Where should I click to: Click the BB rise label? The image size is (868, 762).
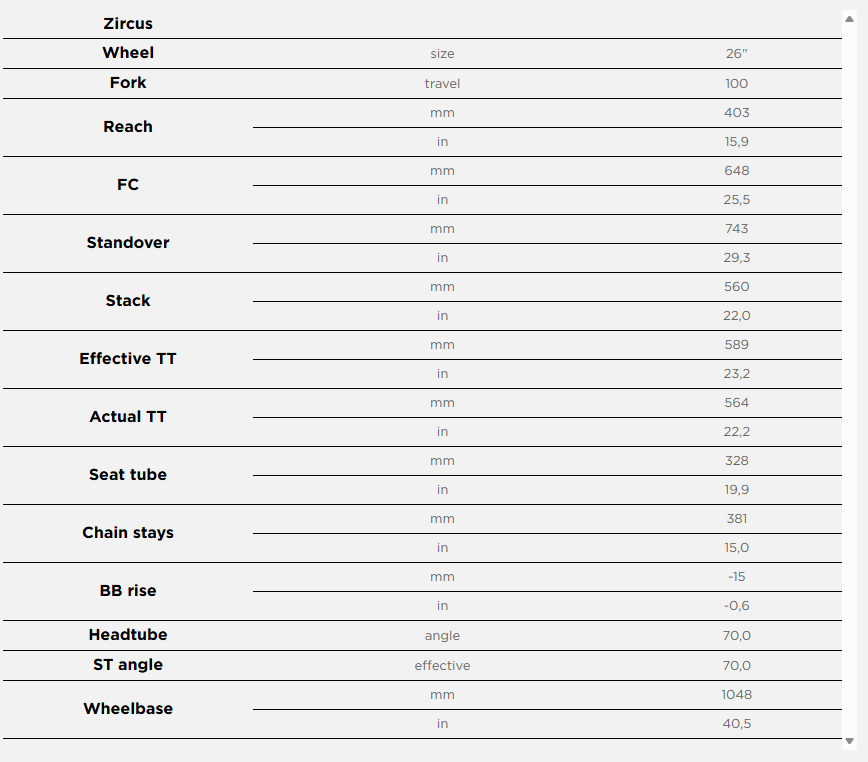pos(128,591)
